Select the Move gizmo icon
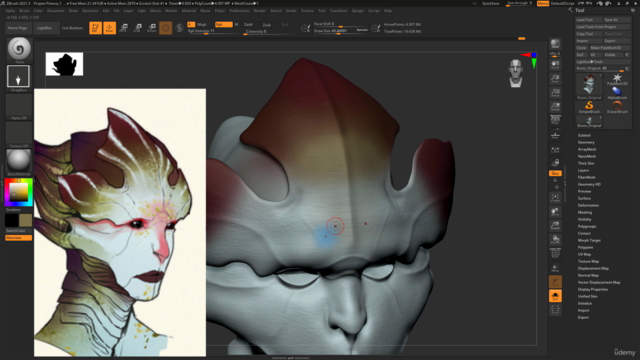 pos(124,28)
